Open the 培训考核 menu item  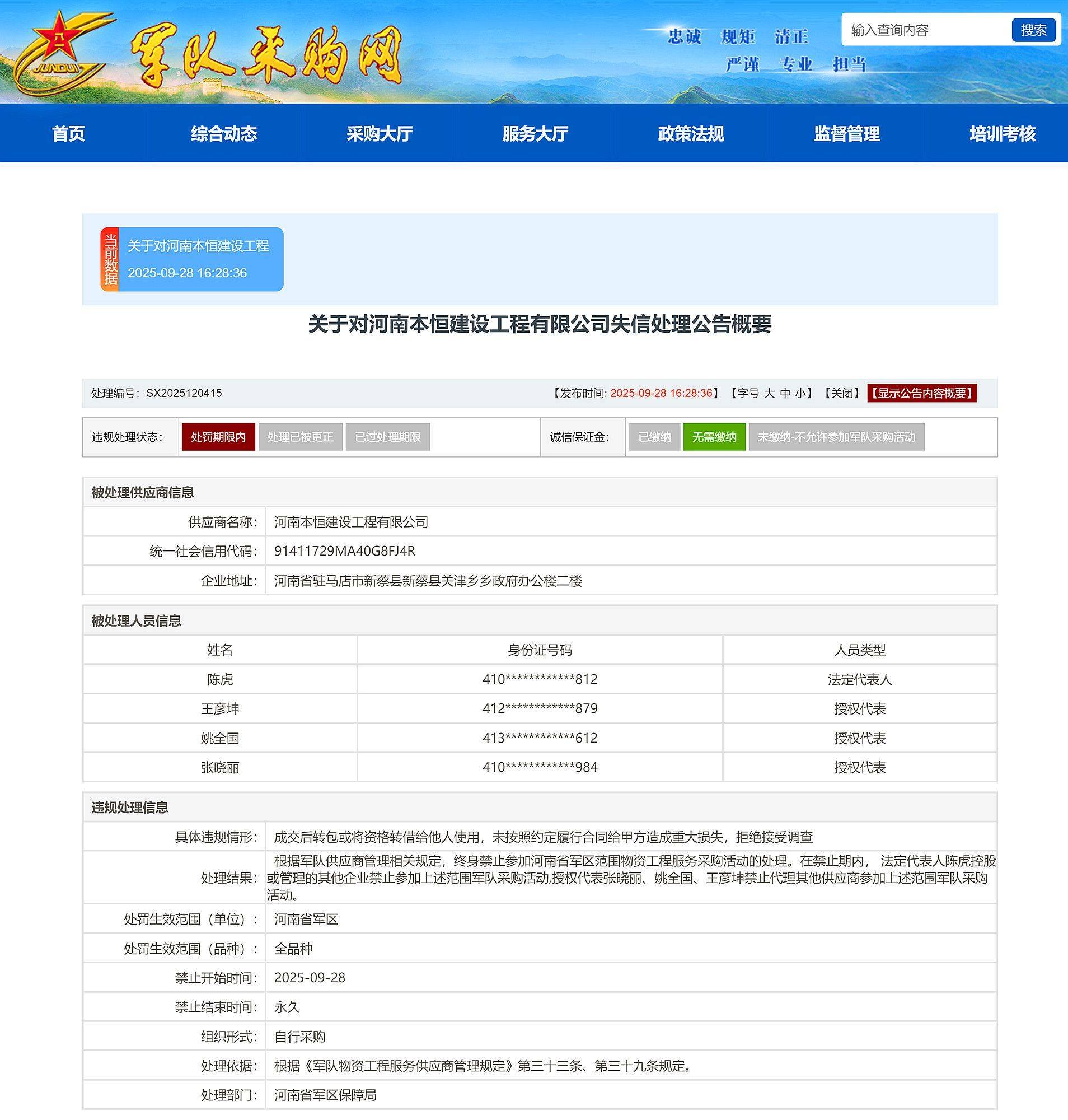[x=1002, y=134]
